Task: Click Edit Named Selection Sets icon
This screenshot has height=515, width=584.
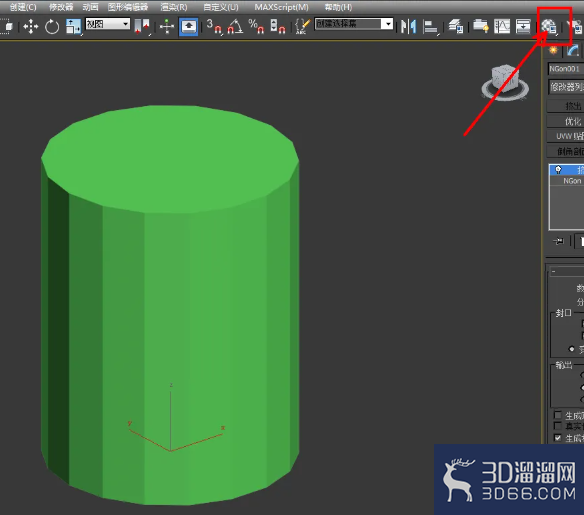Action: pos(302,26)
